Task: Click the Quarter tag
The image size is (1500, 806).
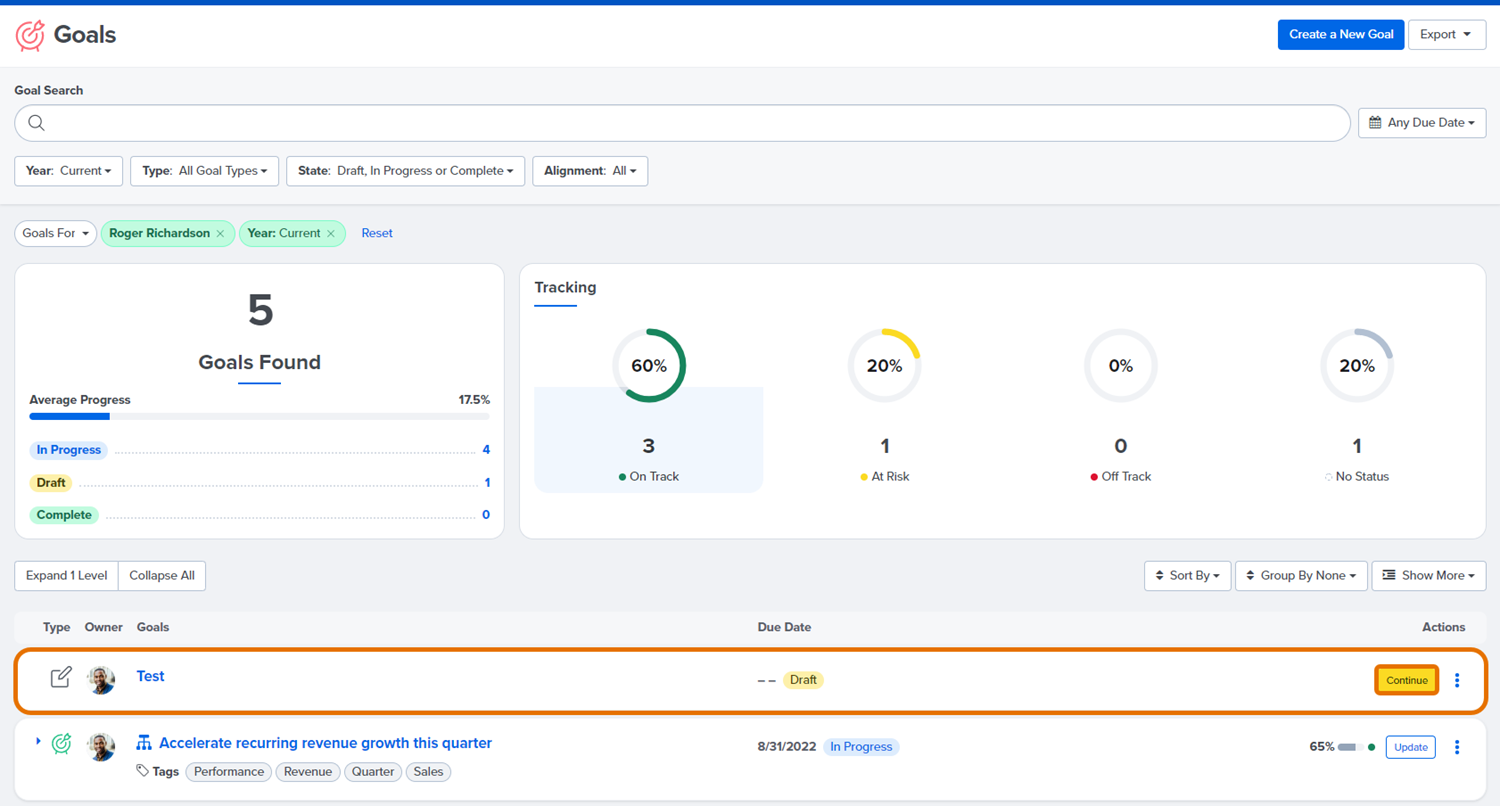Action: pyautogui.click(x=373, y=772)
